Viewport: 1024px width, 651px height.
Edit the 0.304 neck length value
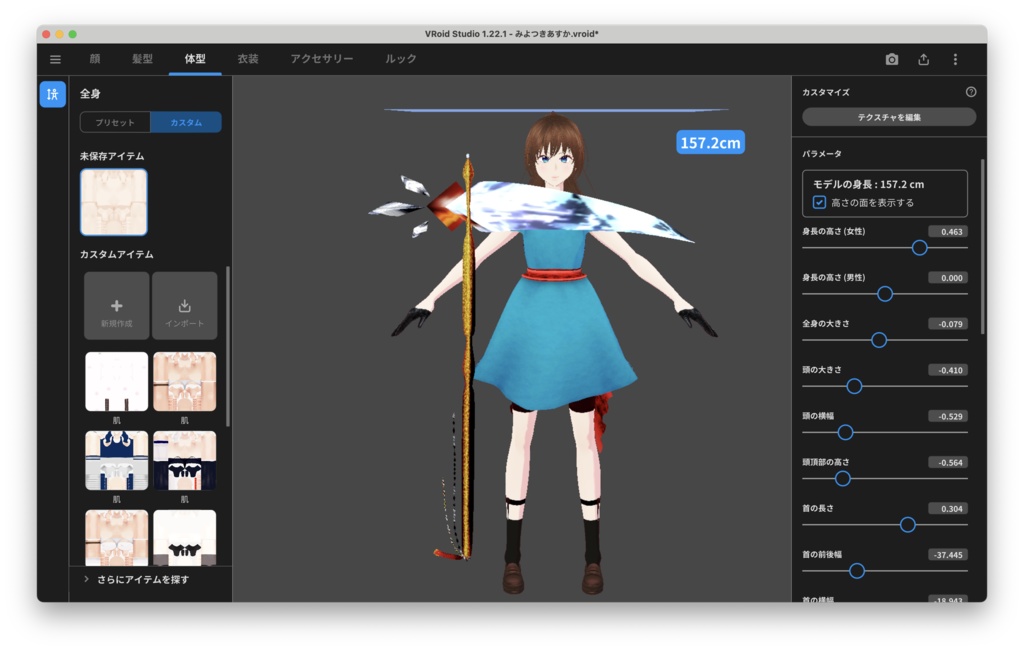(948, 509)
